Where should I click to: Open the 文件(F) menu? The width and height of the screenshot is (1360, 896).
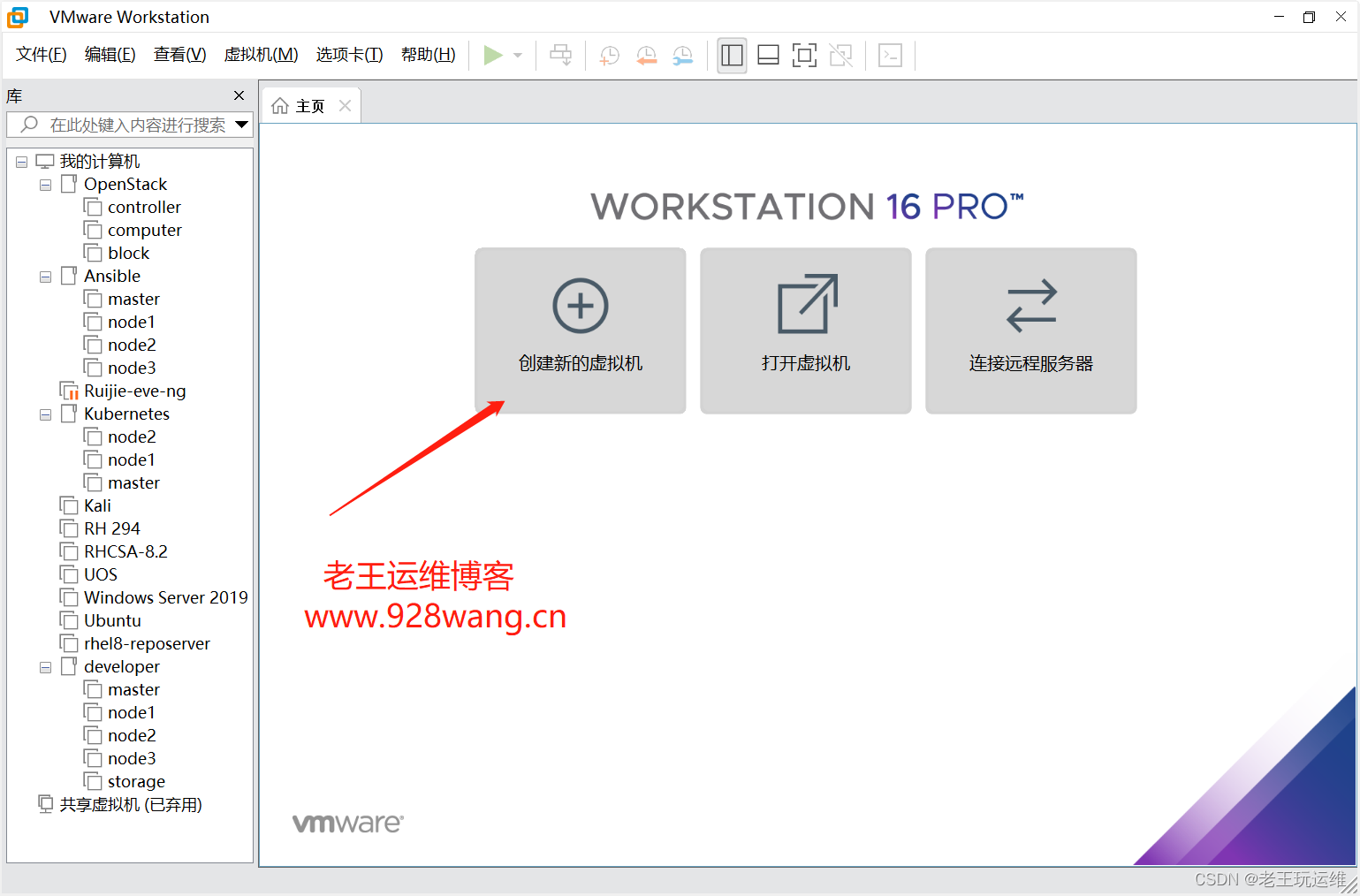[42, 55]
